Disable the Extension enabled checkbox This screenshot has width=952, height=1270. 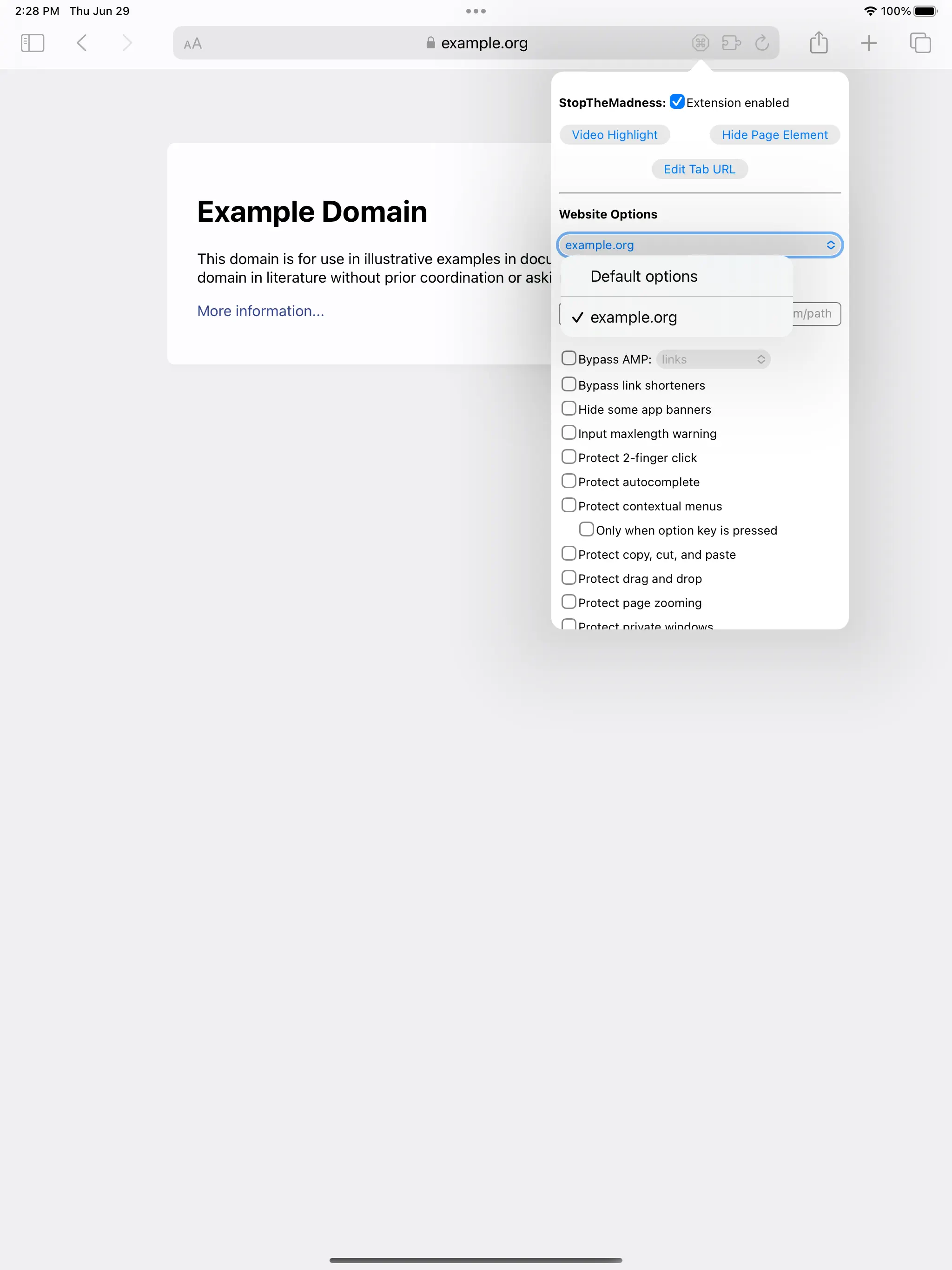click(x=677, y=102)
